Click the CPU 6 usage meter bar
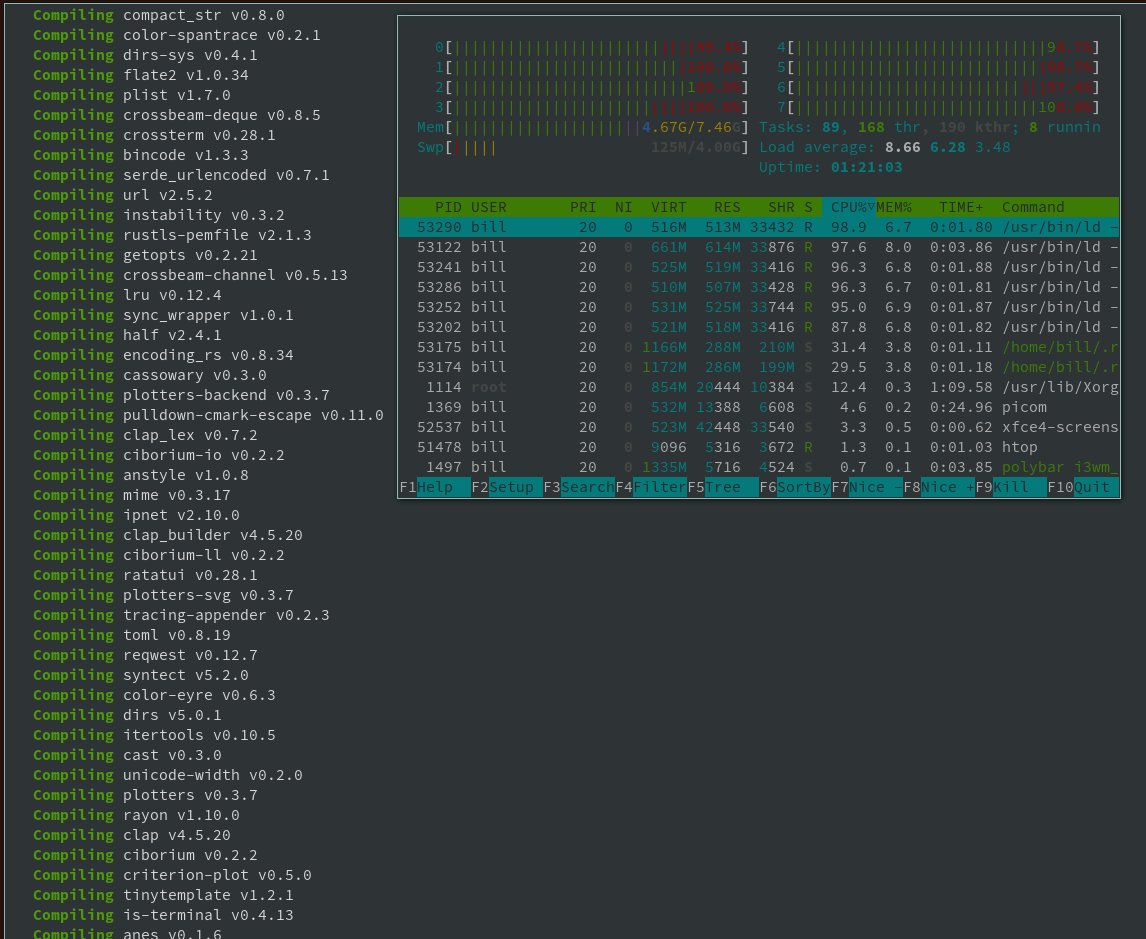 tap(938, 88)
